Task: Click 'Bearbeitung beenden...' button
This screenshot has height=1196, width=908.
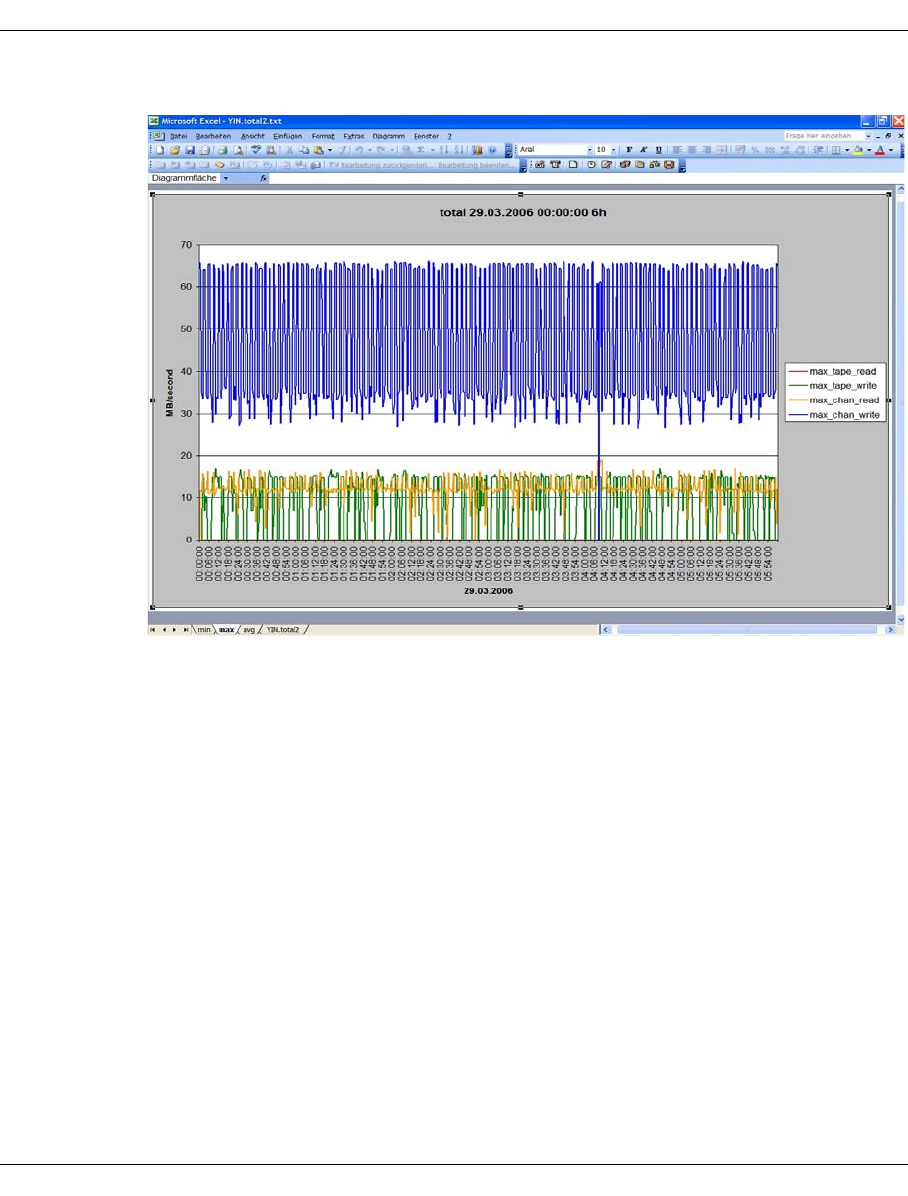Action: point(475,165)
